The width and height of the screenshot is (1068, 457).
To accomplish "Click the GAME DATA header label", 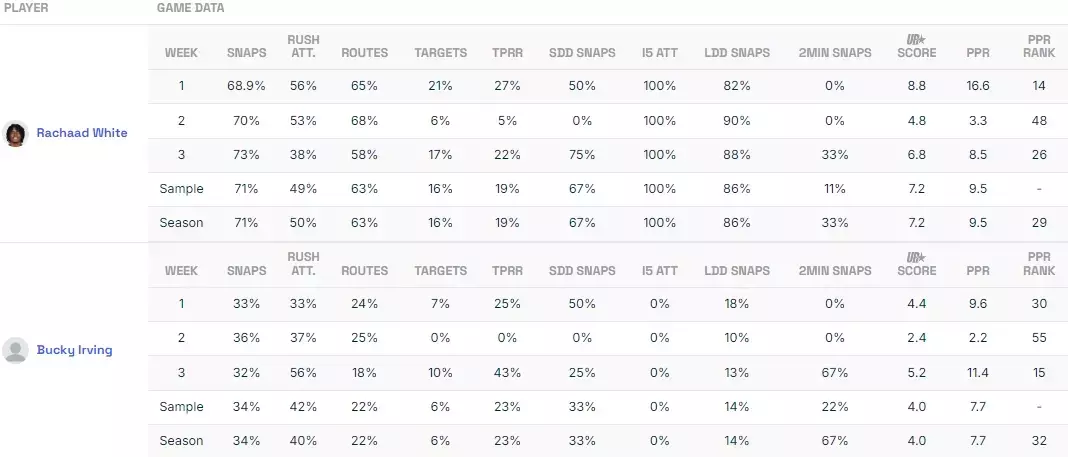I will pyautogui.click(x=191, y=8).
